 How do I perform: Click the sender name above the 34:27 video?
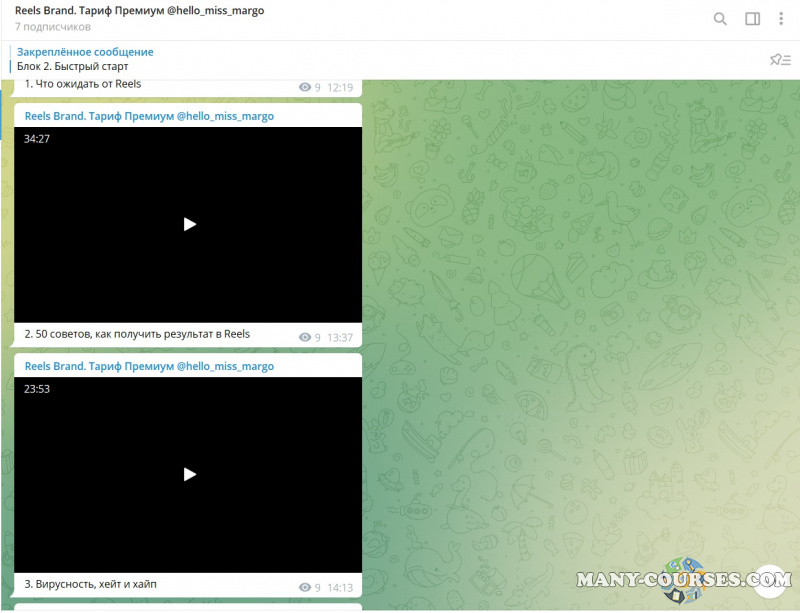[x=149, y=116]
